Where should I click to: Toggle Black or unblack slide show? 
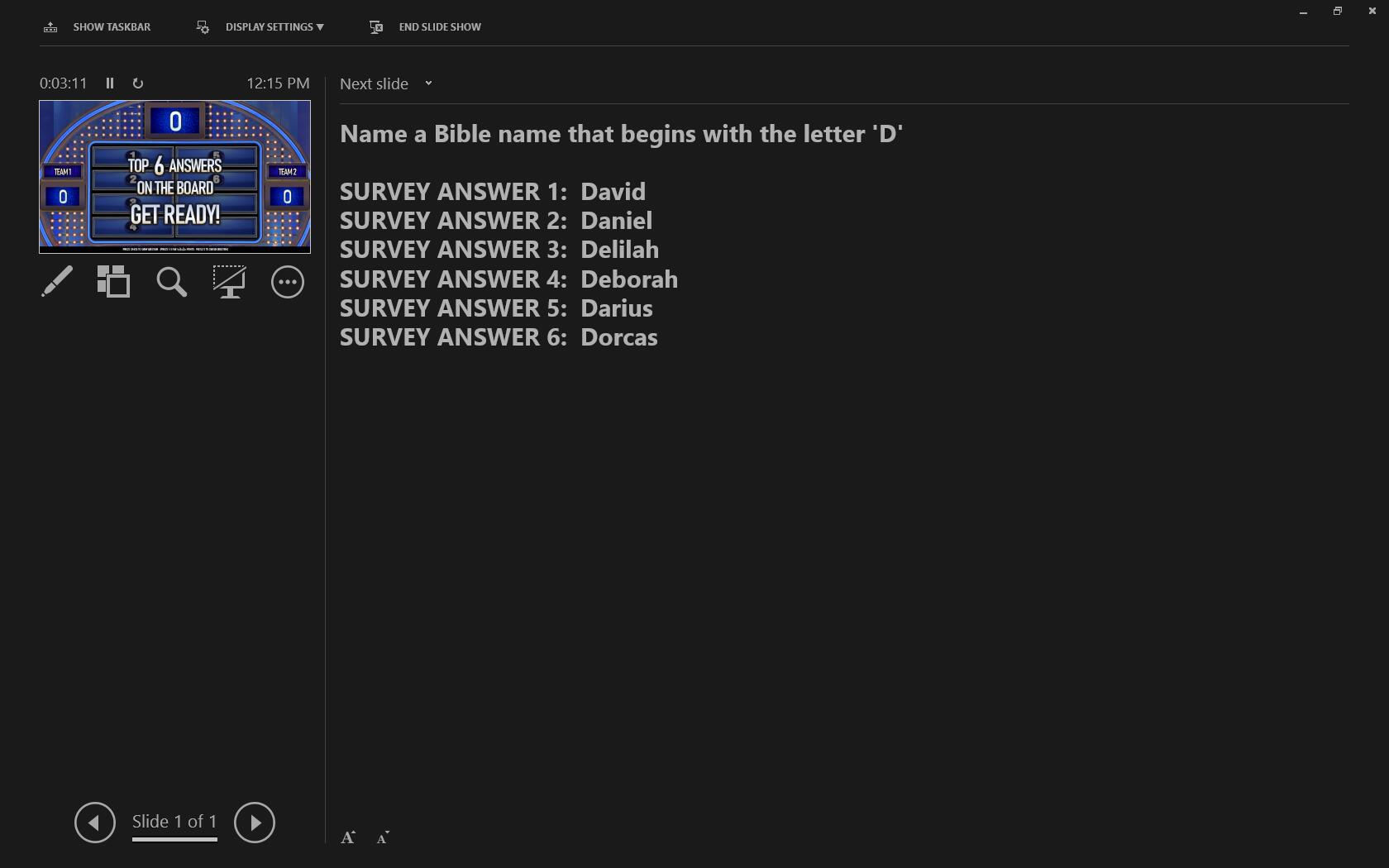[x=230, y=282]
